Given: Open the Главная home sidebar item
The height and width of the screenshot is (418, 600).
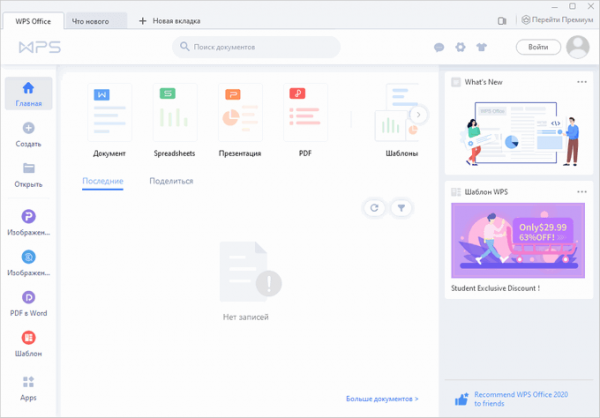Looking at the screenshot, I should point(28,93).
